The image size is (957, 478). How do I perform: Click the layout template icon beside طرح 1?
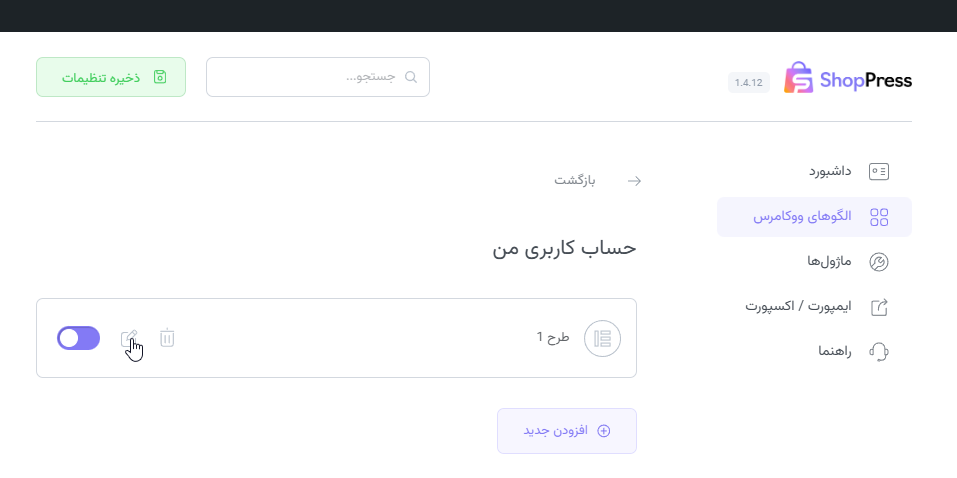(602, 338)
